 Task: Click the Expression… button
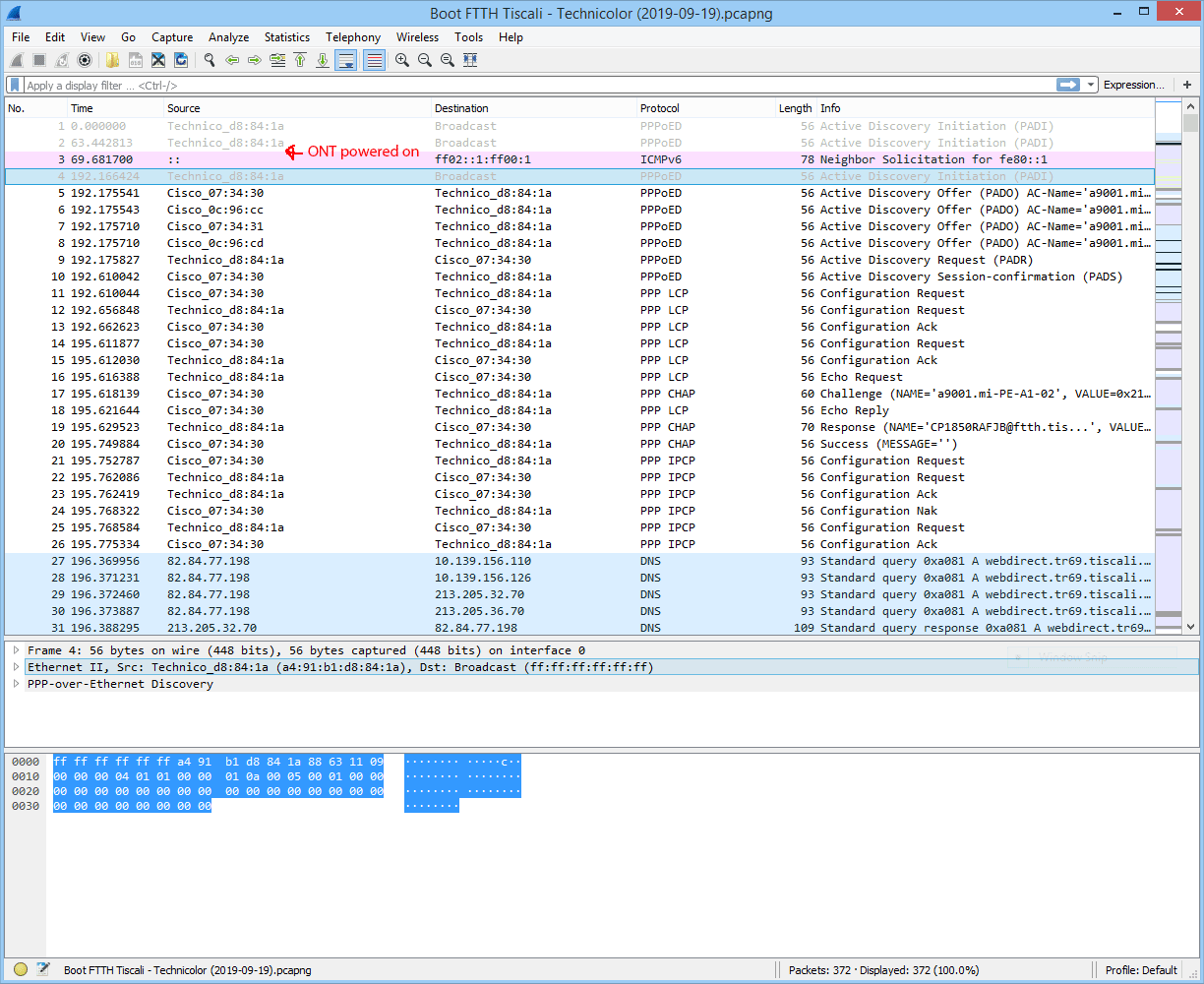point(1133,86)
